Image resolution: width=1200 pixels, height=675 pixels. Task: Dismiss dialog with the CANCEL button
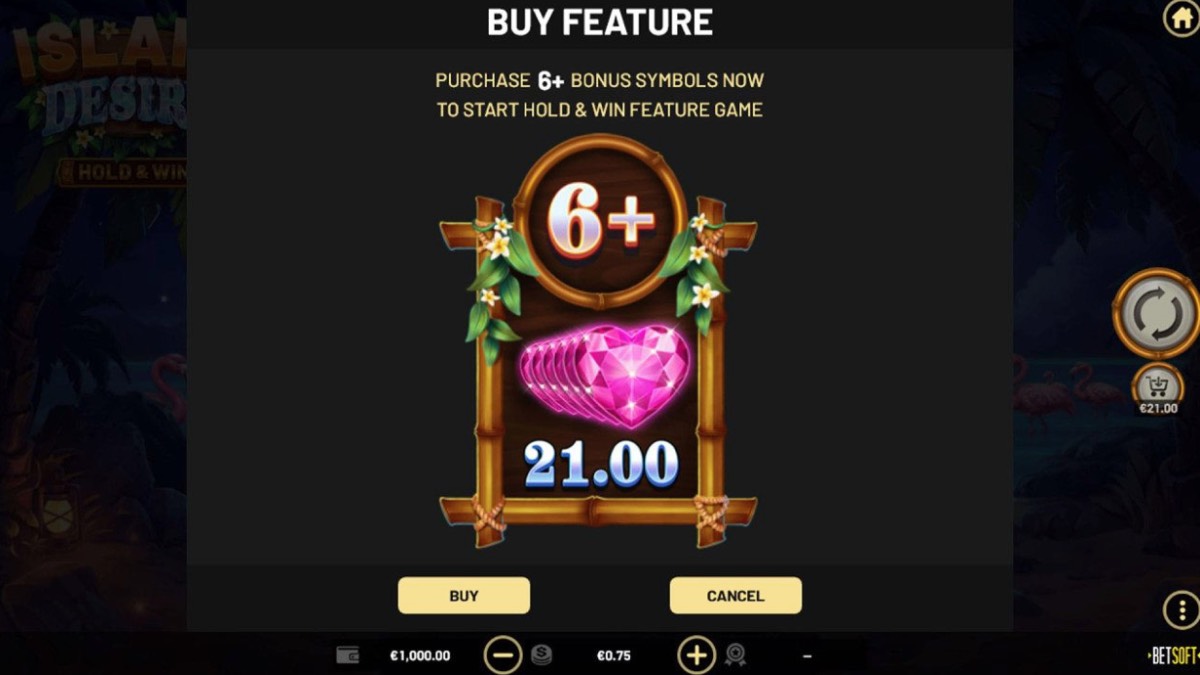coord(735,595)
